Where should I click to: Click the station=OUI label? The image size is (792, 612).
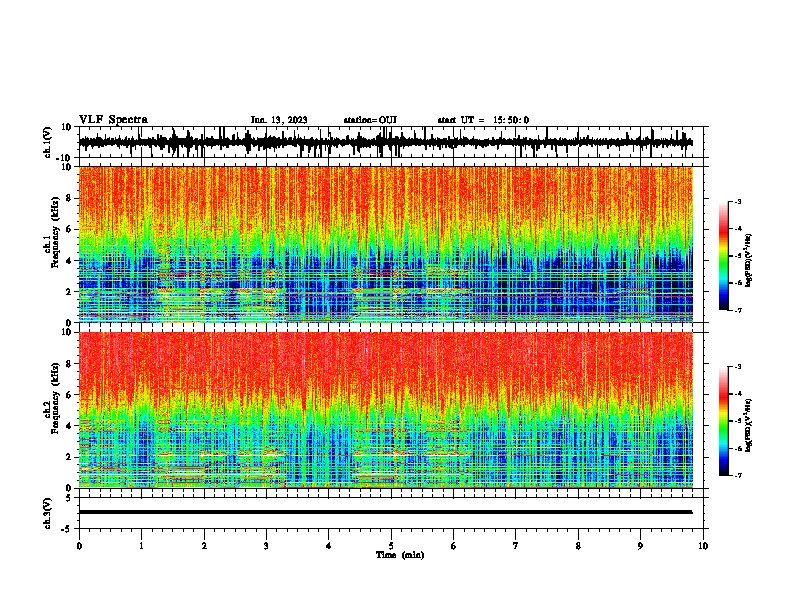[x=370, y=120]
